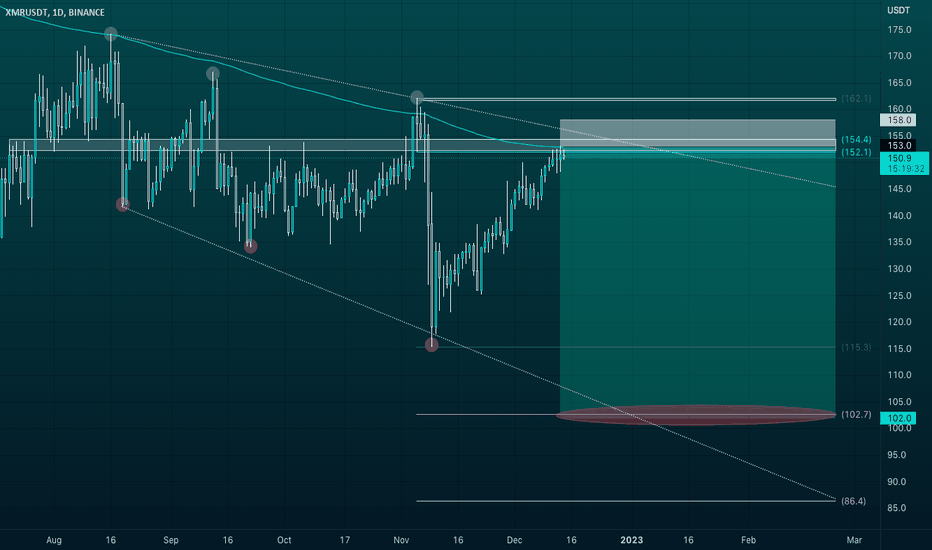Click the Feb label on time axis
Viewport: 932px width, 550px height.
[x=748, y=540]
